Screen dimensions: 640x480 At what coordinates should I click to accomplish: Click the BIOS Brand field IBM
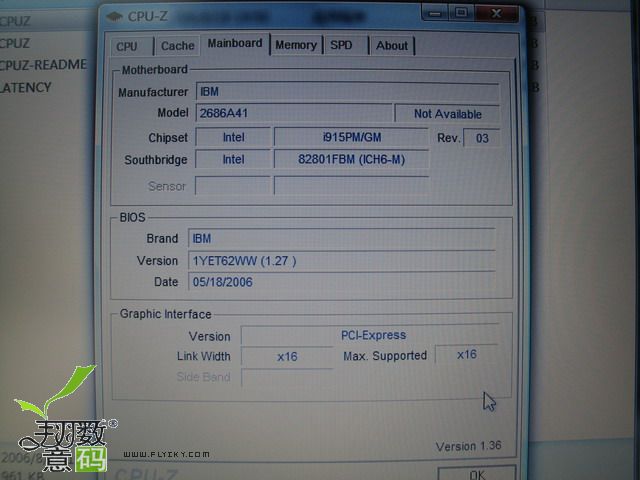coord(342,238)
